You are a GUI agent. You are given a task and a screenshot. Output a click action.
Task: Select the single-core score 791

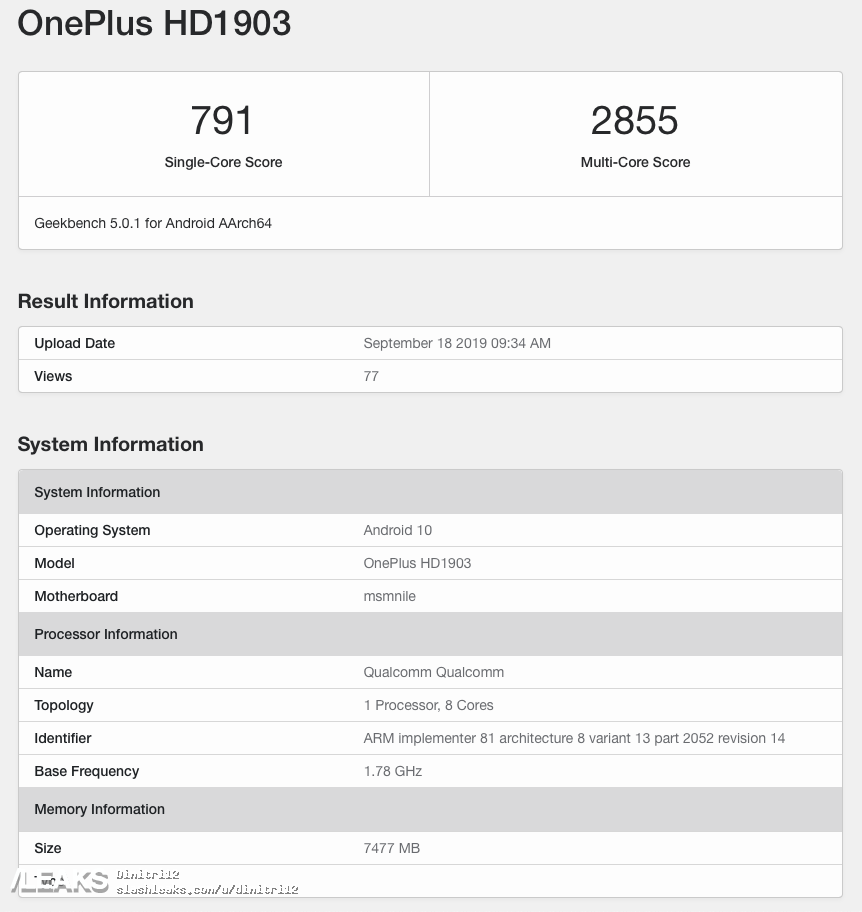click(222, 120)
